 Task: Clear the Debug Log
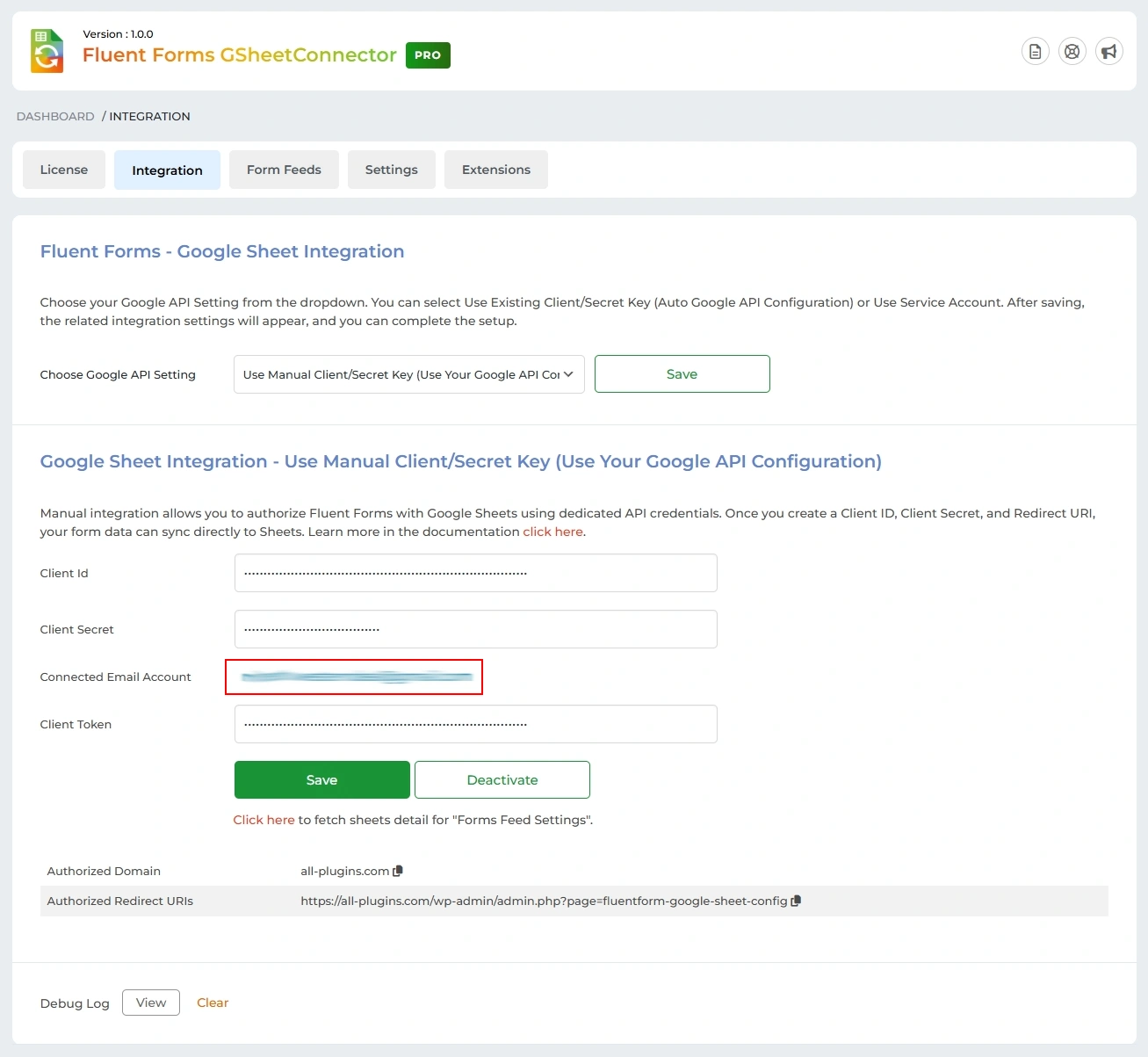tap(213, 1003)
